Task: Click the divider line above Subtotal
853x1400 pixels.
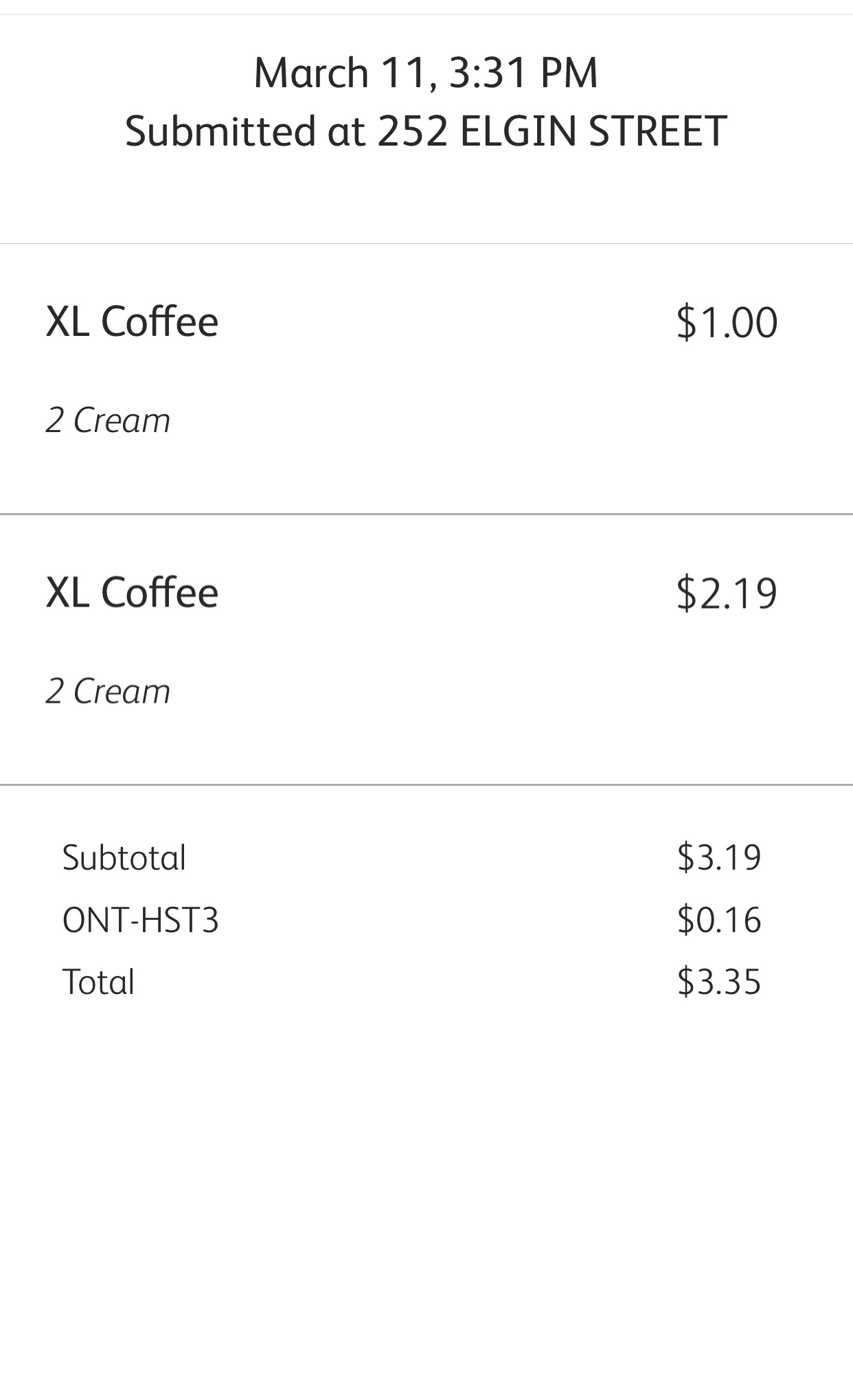Action: [427, 784]
